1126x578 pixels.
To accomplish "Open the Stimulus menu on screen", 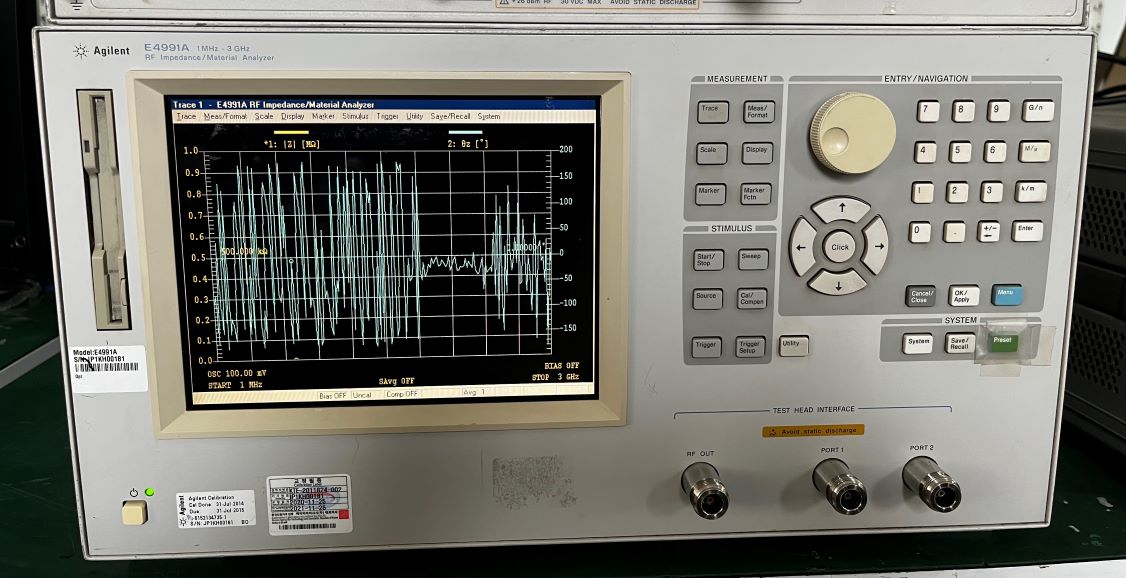I will pyautogui.click(x=355, y=116).
